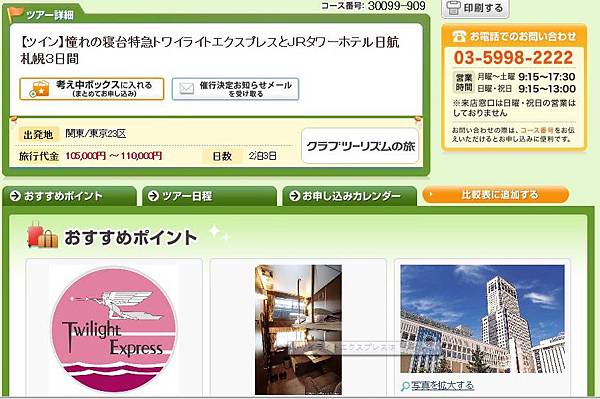Click the orange bag icon in 考え中ボックス button
The width and height of the screenshot is (600, 399).
pos(40,89)
